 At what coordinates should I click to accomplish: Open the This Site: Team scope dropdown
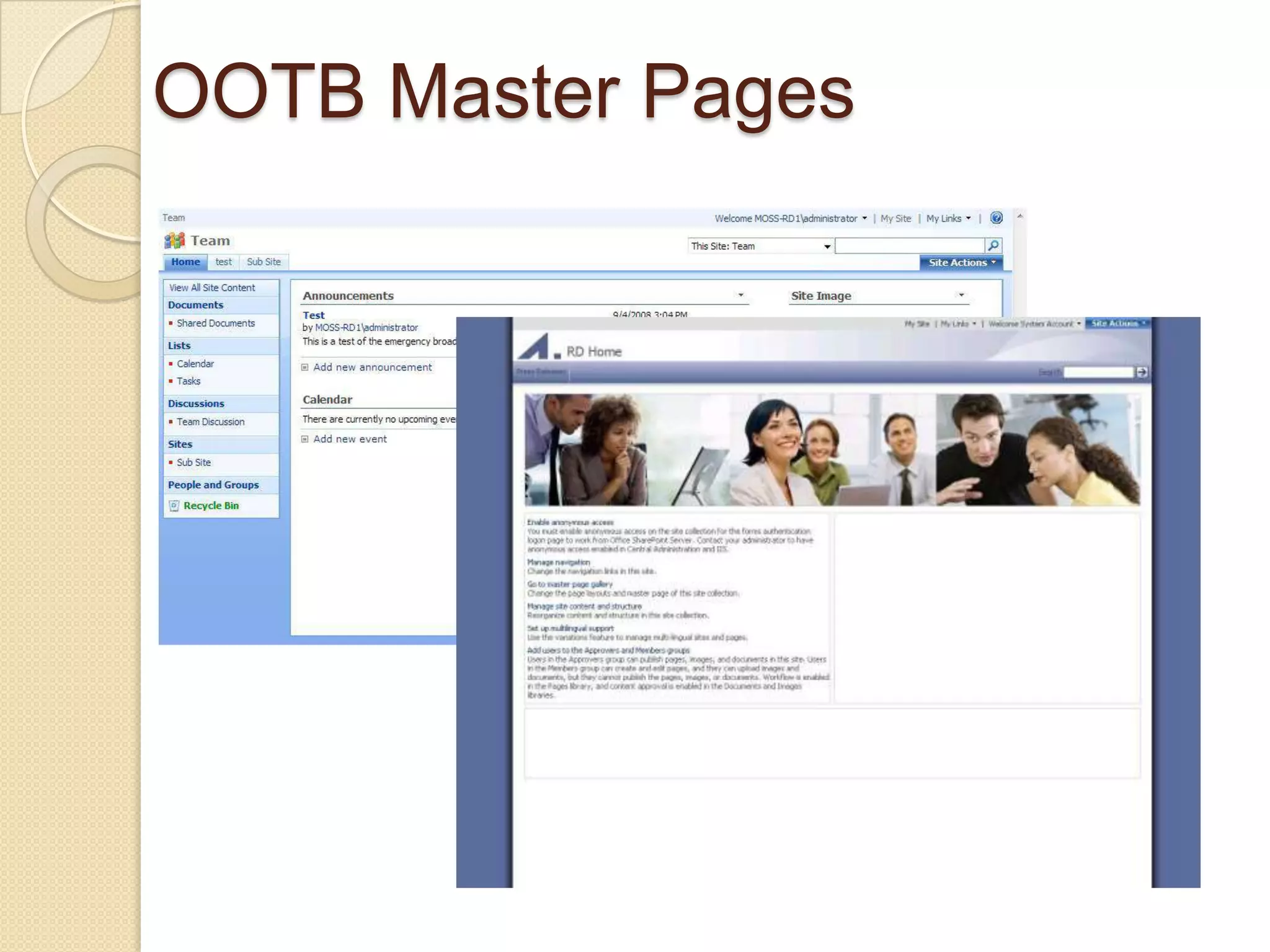tap(827, 247)
